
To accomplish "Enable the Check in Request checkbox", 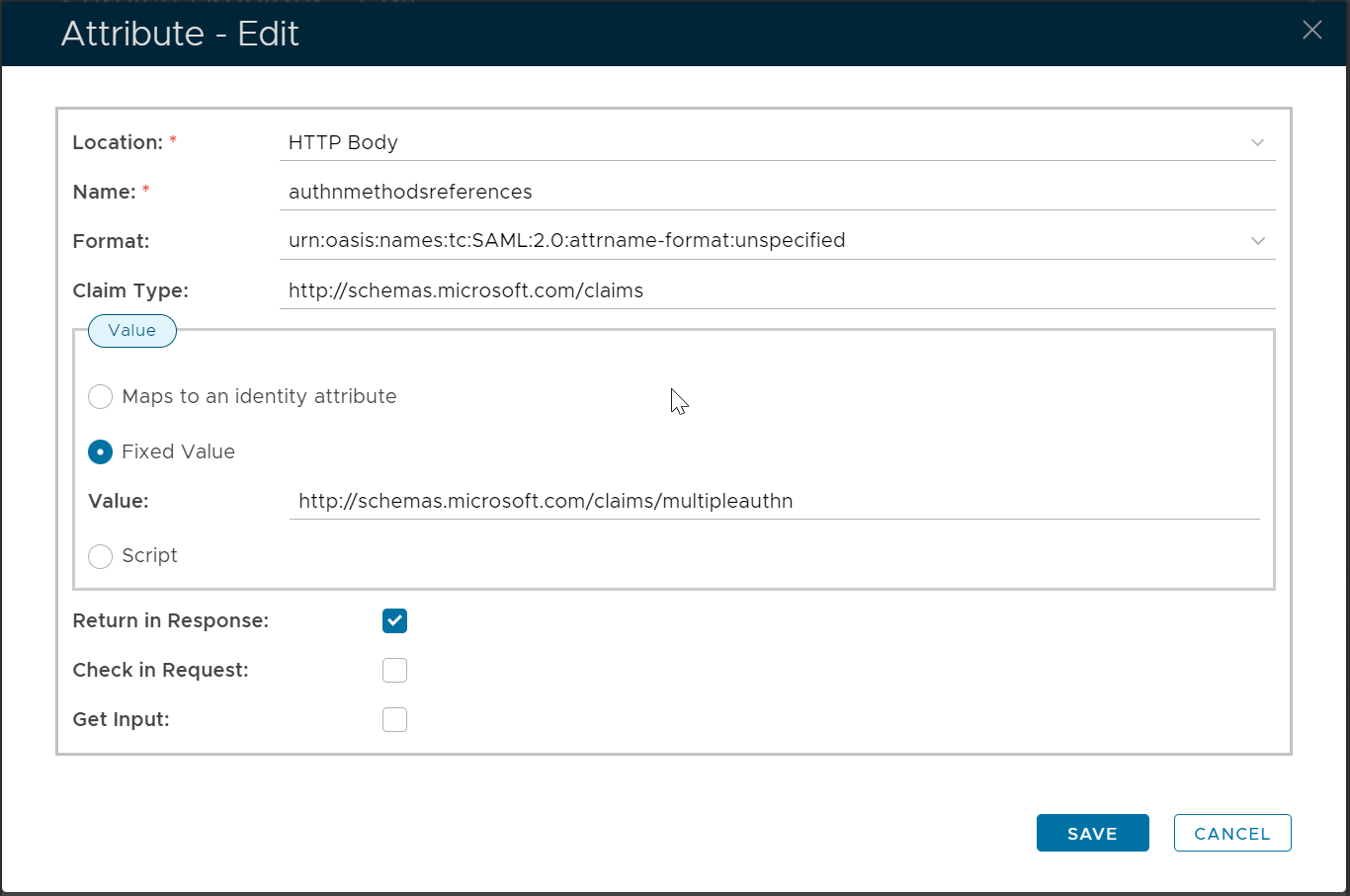I will tap(394, 671).
